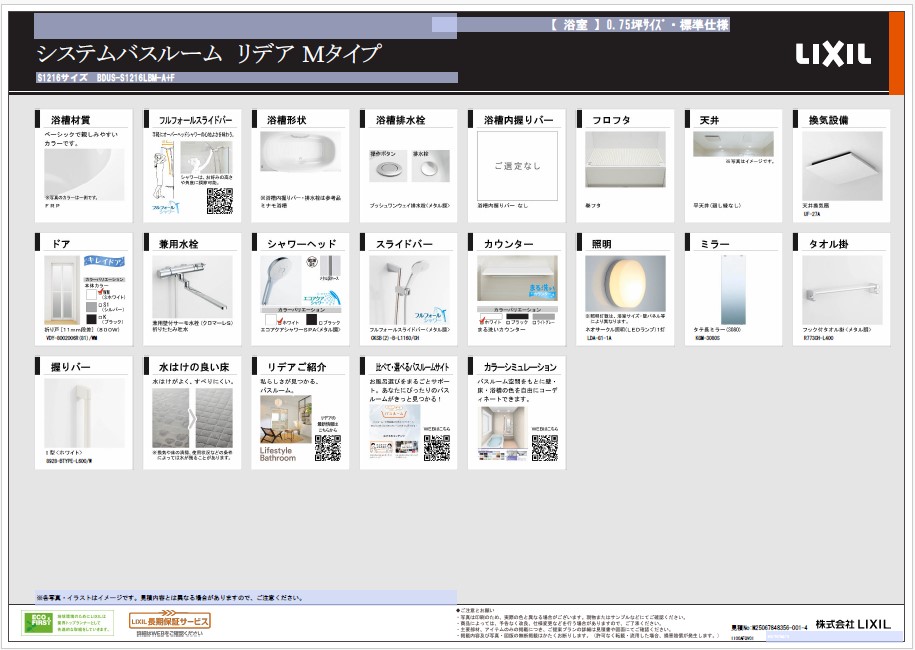Toggle the シルバー S1 checkbox in door card
The width and height of the screenshot is (915, 650).
click(100, 305)
